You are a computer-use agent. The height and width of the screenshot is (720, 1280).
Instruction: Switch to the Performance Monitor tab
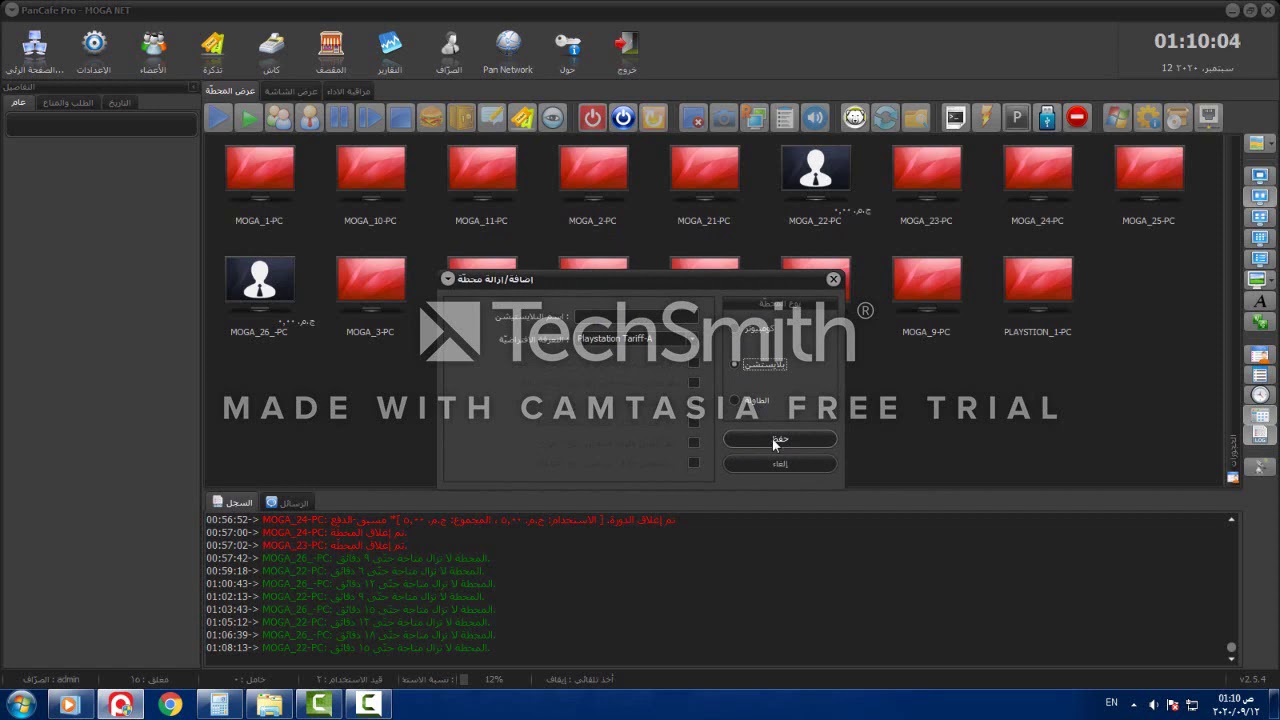349,91
